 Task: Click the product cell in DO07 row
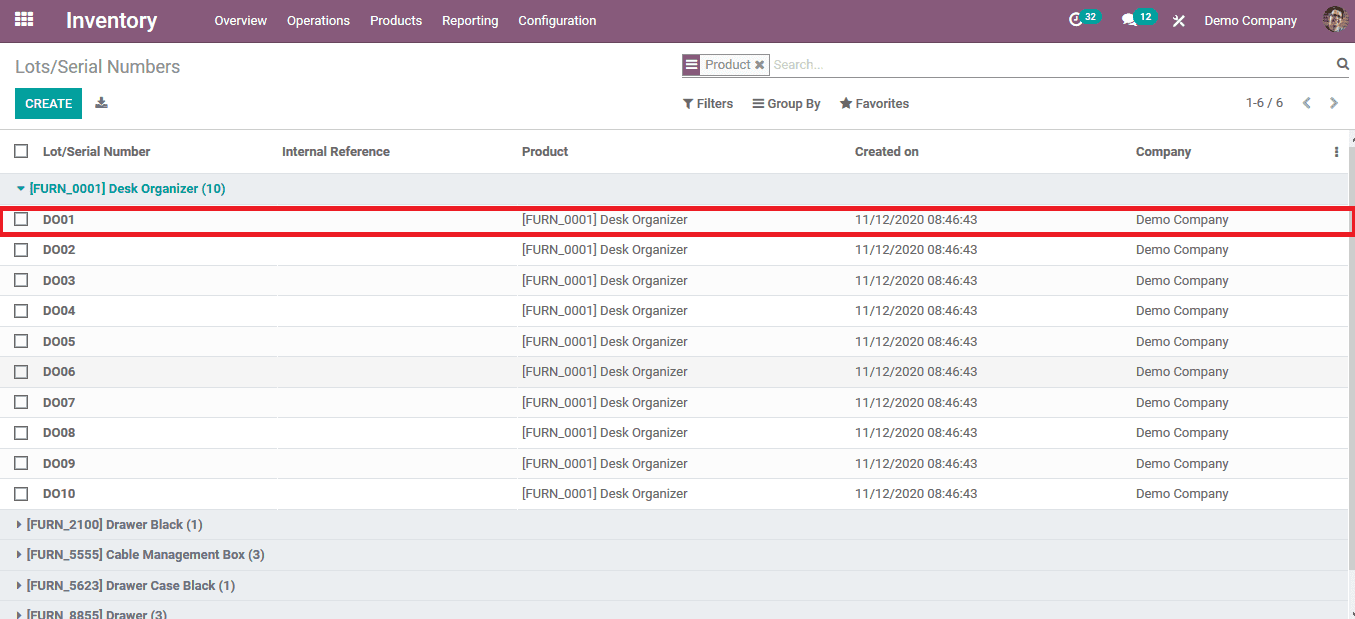point(605,402)
